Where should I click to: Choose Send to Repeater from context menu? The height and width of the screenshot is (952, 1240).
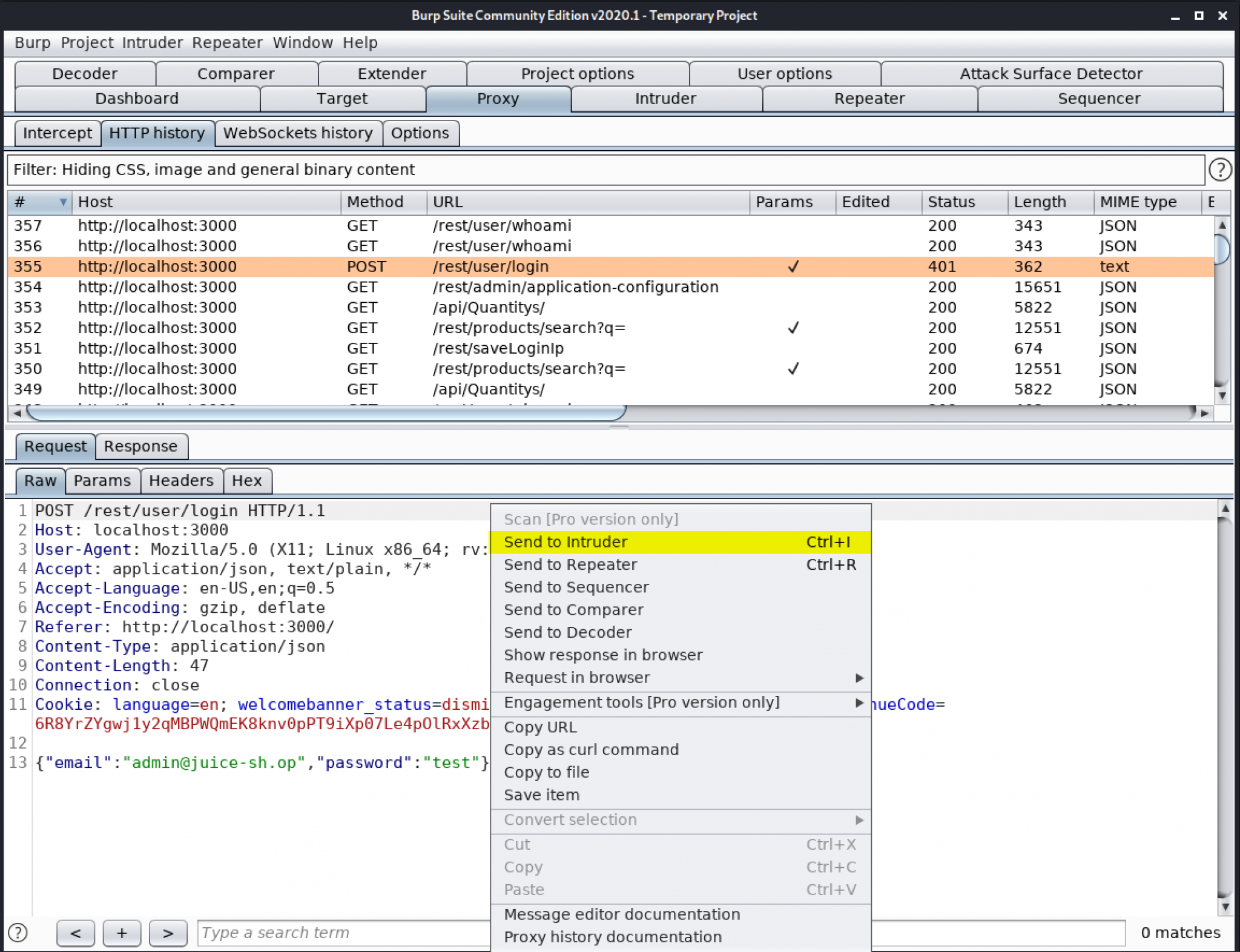point(570,564)
